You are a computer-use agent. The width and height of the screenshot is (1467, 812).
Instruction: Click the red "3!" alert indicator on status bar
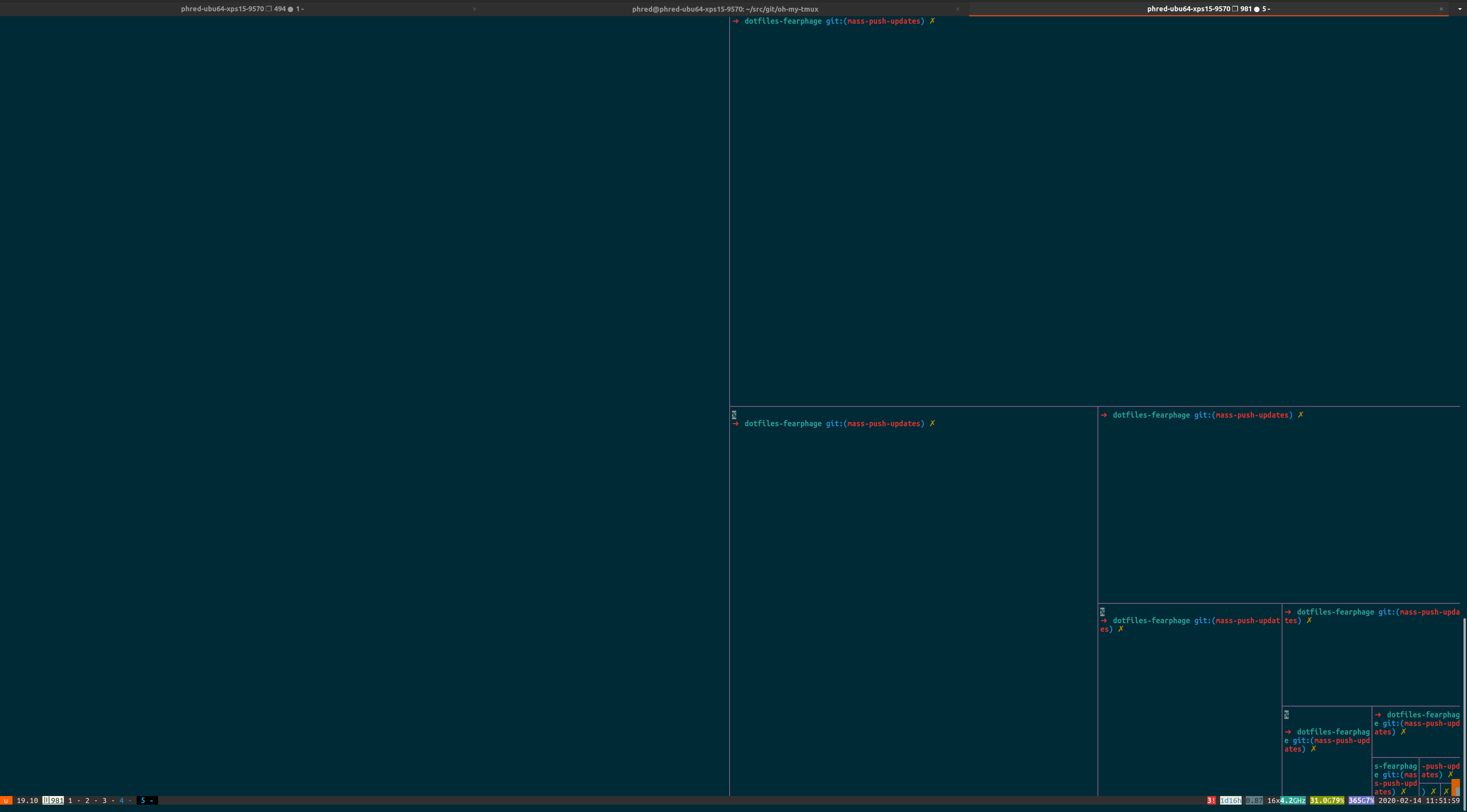pos(1211,800)
